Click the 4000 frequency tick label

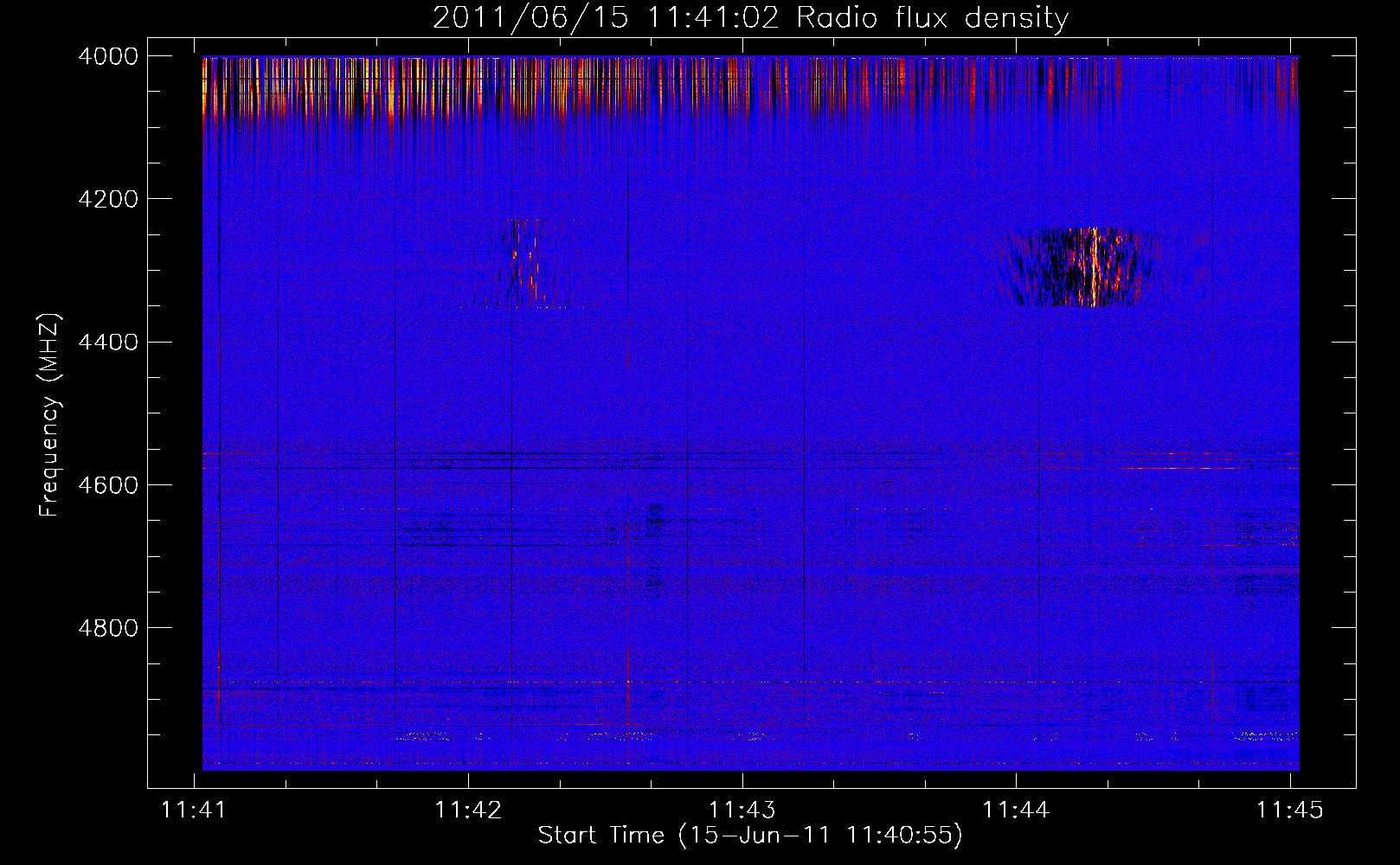point(108,56)
